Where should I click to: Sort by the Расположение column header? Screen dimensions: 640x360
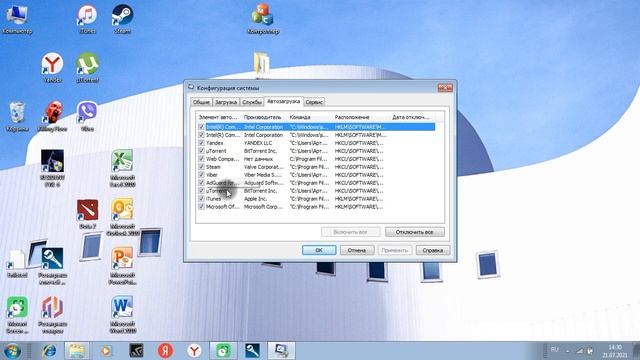[x=361, y=117]
